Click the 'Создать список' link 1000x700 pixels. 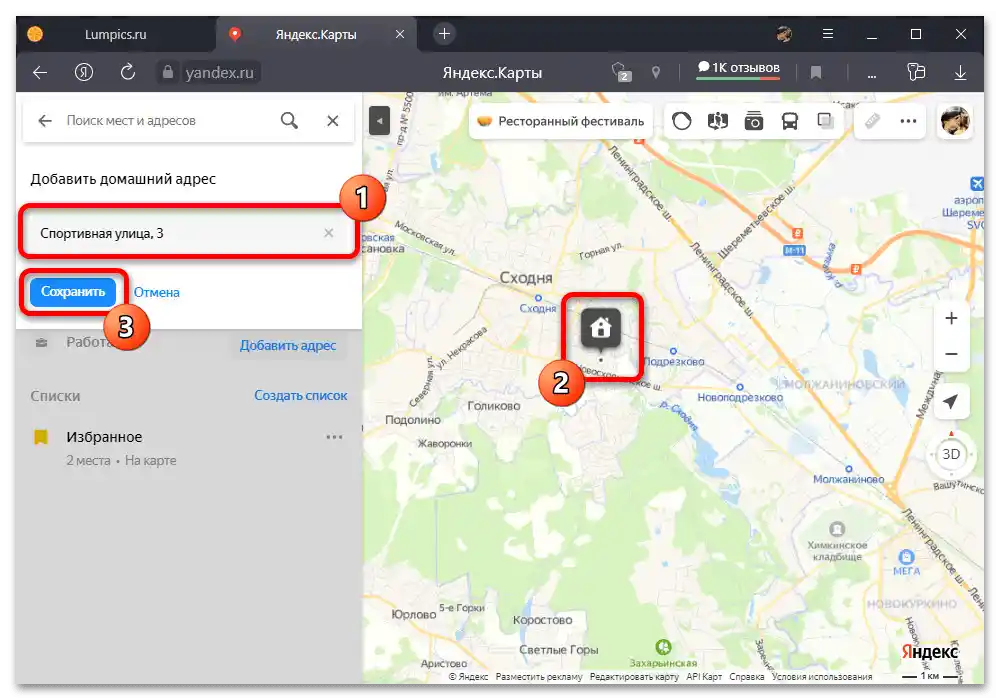tap(301, 395)
